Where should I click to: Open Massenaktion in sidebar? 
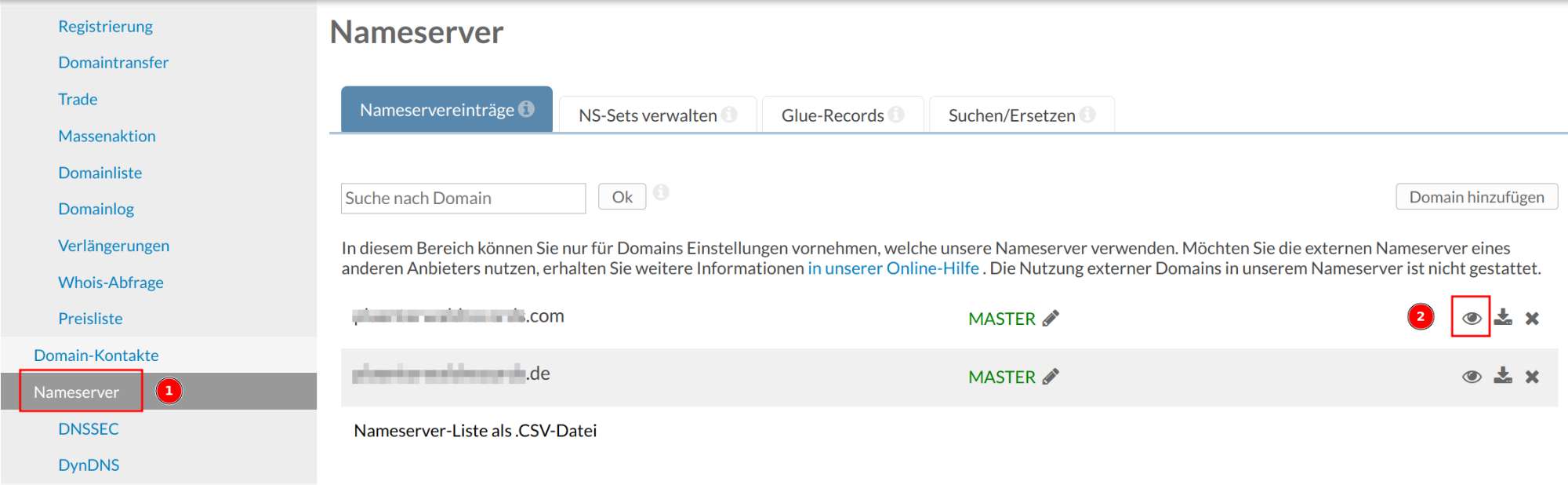point(107,137)
